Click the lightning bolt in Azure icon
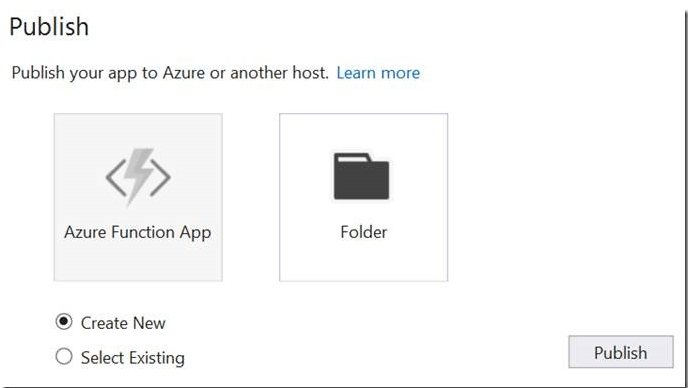This screenshot has width=688, height=388. click(139, 176)
